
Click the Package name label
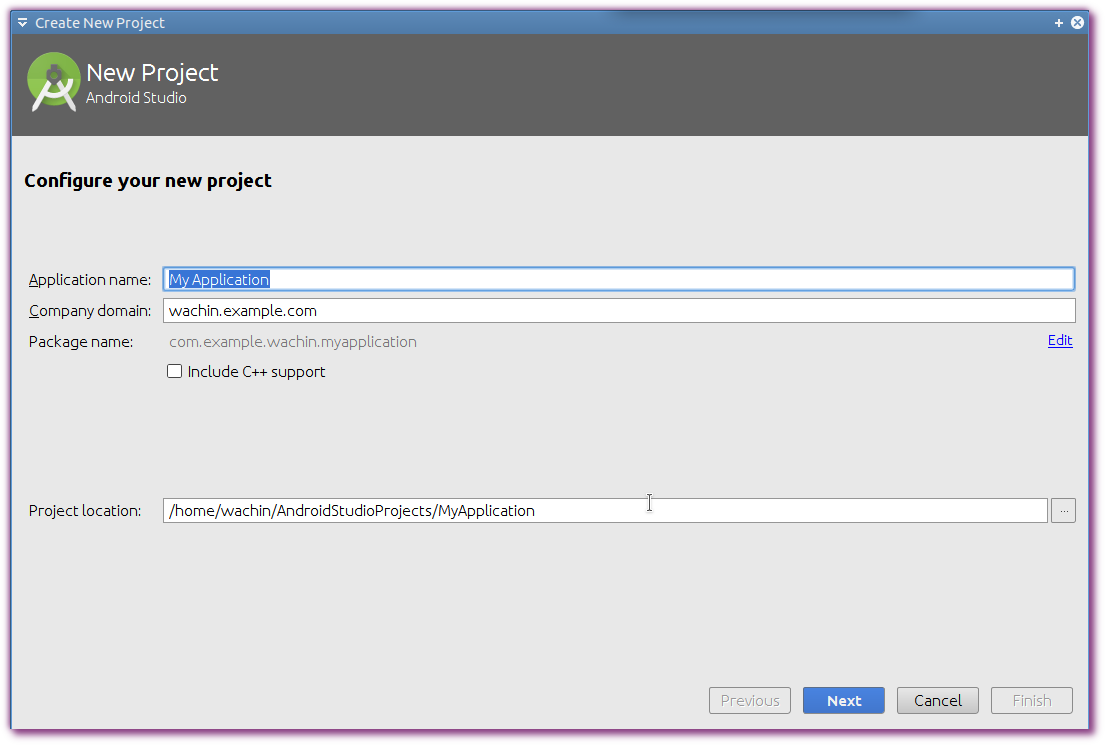[x=80, y=342]
